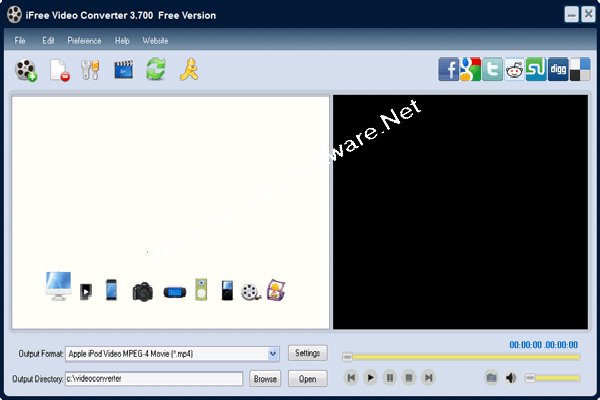Share on StumbleUpon icon

(x=536, y=69)
